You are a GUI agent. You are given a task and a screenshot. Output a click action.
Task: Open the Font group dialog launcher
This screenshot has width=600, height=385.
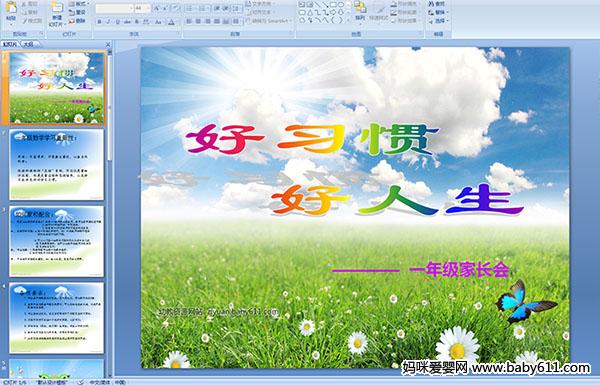[x=178, y=34]
